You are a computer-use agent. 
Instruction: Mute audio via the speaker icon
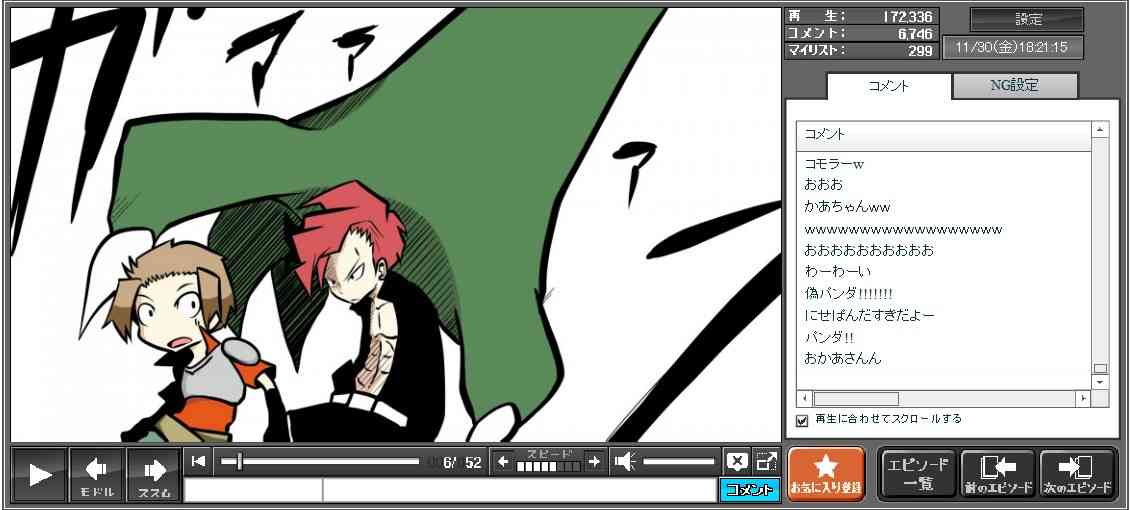click(x=625, y=461)
